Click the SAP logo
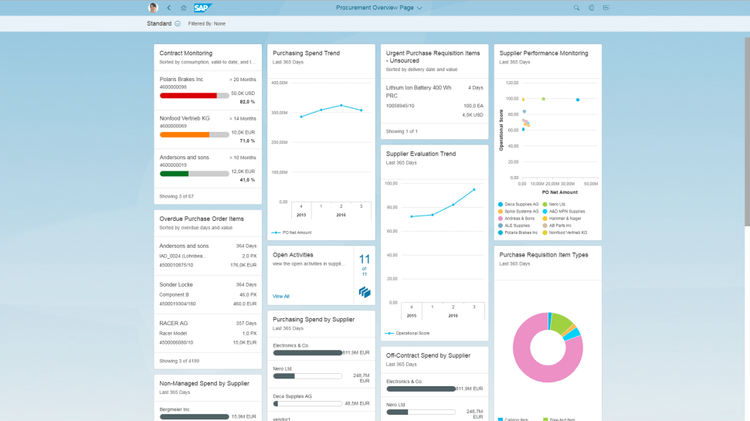This screenshot has width=750, height=421. click(x=202, y=8)
